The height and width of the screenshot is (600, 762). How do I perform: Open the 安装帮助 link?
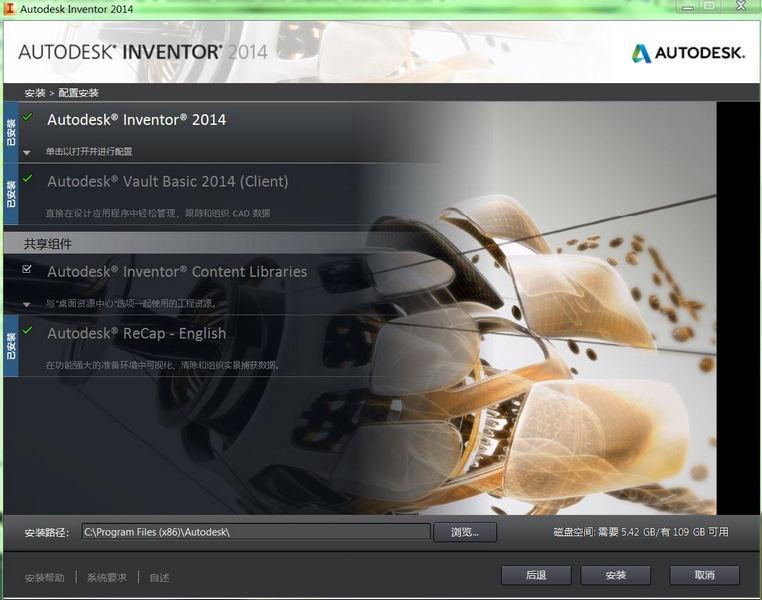45,577
